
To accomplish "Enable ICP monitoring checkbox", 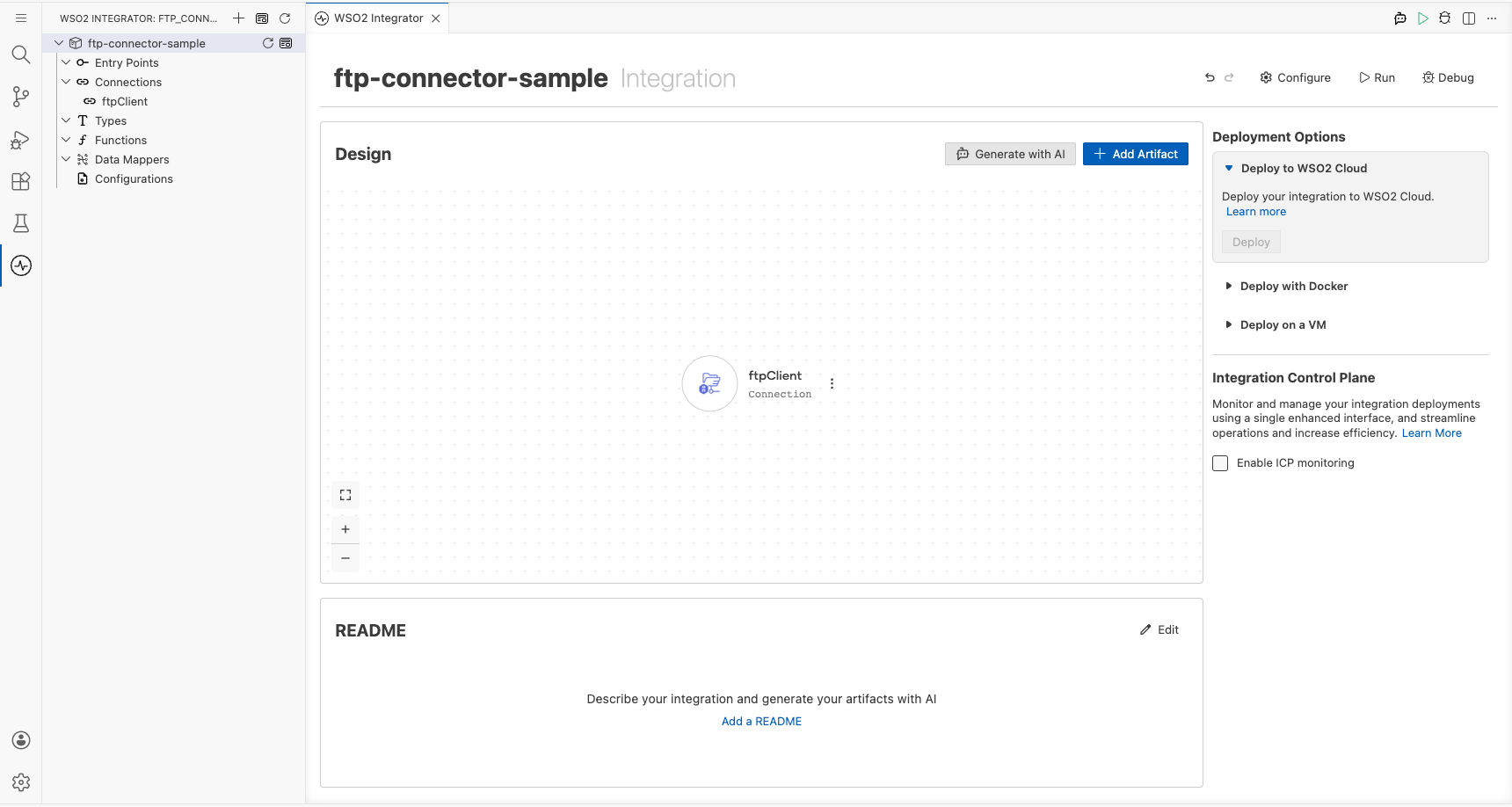I will pyautogui.click(x=1220, y=463).
